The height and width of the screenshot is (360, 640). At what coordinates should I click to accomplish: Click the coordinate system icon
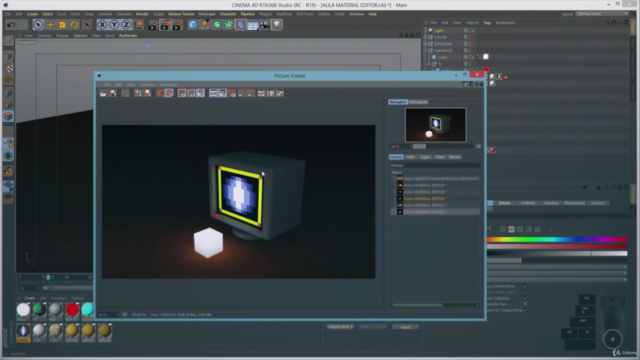point(138,25)
